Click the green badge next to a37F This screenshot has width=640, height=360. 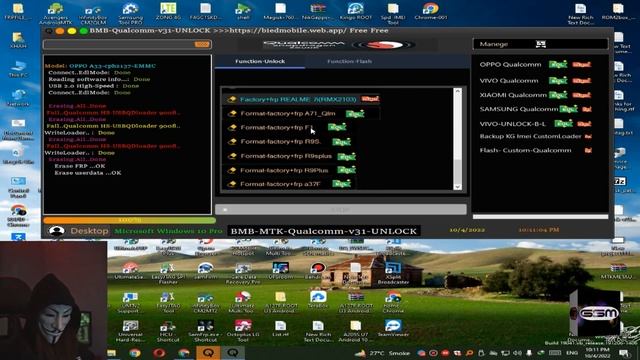tap(341, 184)
